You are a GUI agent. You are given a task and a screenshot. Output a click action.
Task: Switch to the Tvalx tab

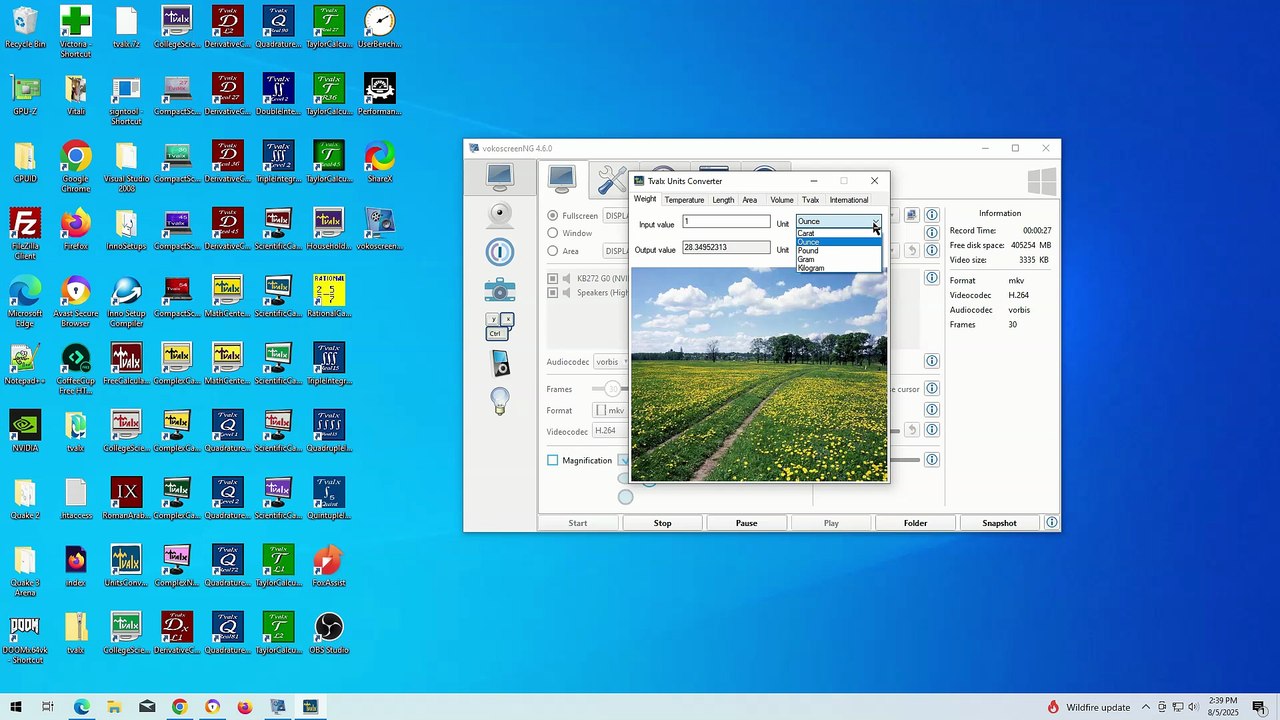click(x=810, y=200)
